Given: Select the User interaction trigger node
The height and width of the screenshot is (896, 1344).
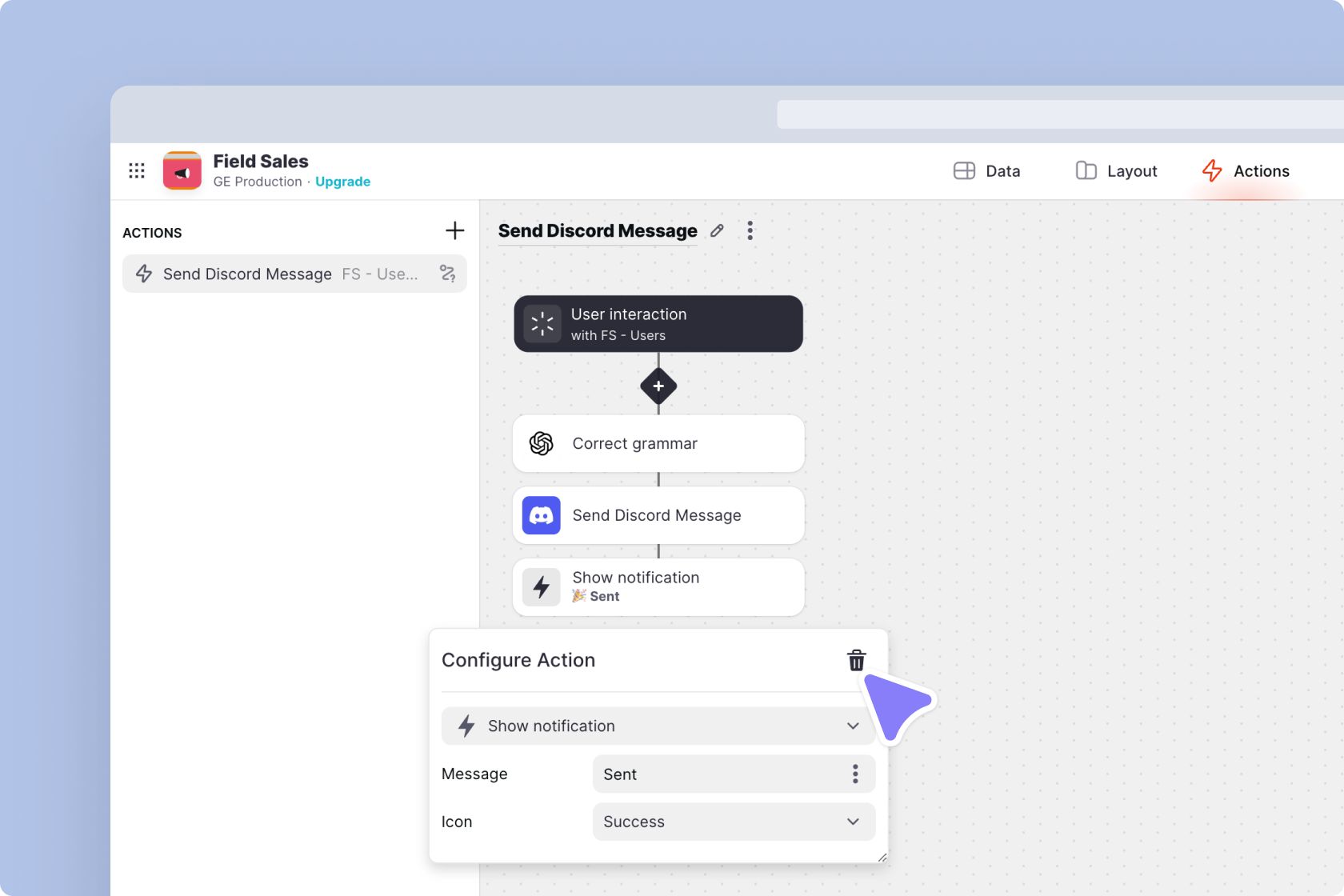Looking at the screenshot, I should (658, 324).
